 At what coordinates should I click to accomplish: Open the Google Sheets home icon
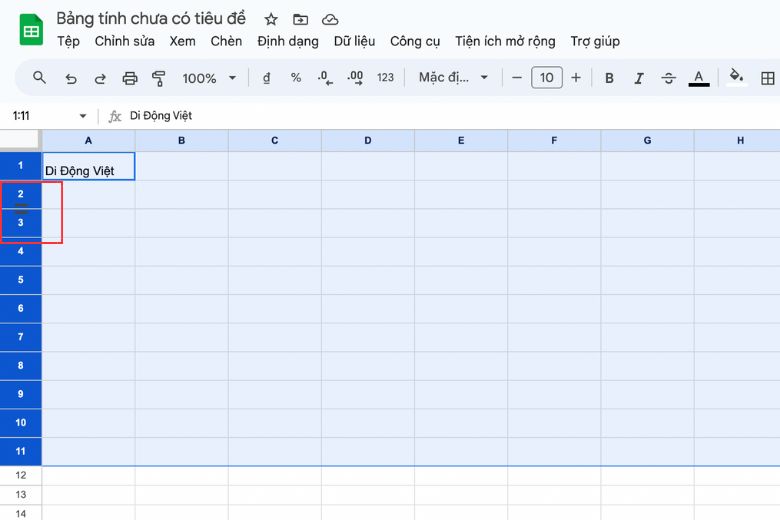click(31, 30)
